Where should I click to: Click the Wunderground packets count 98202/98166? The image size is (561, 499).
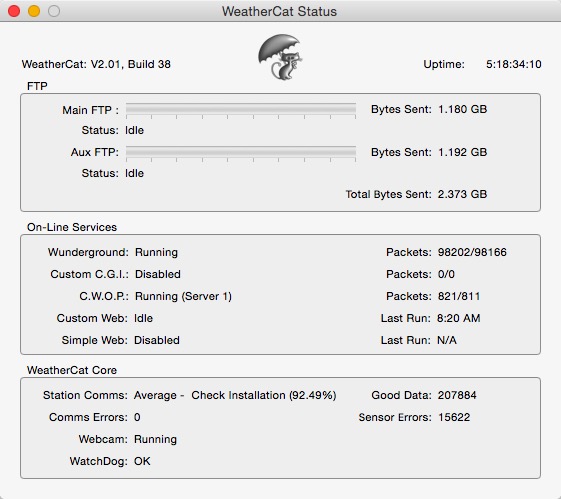472,253
